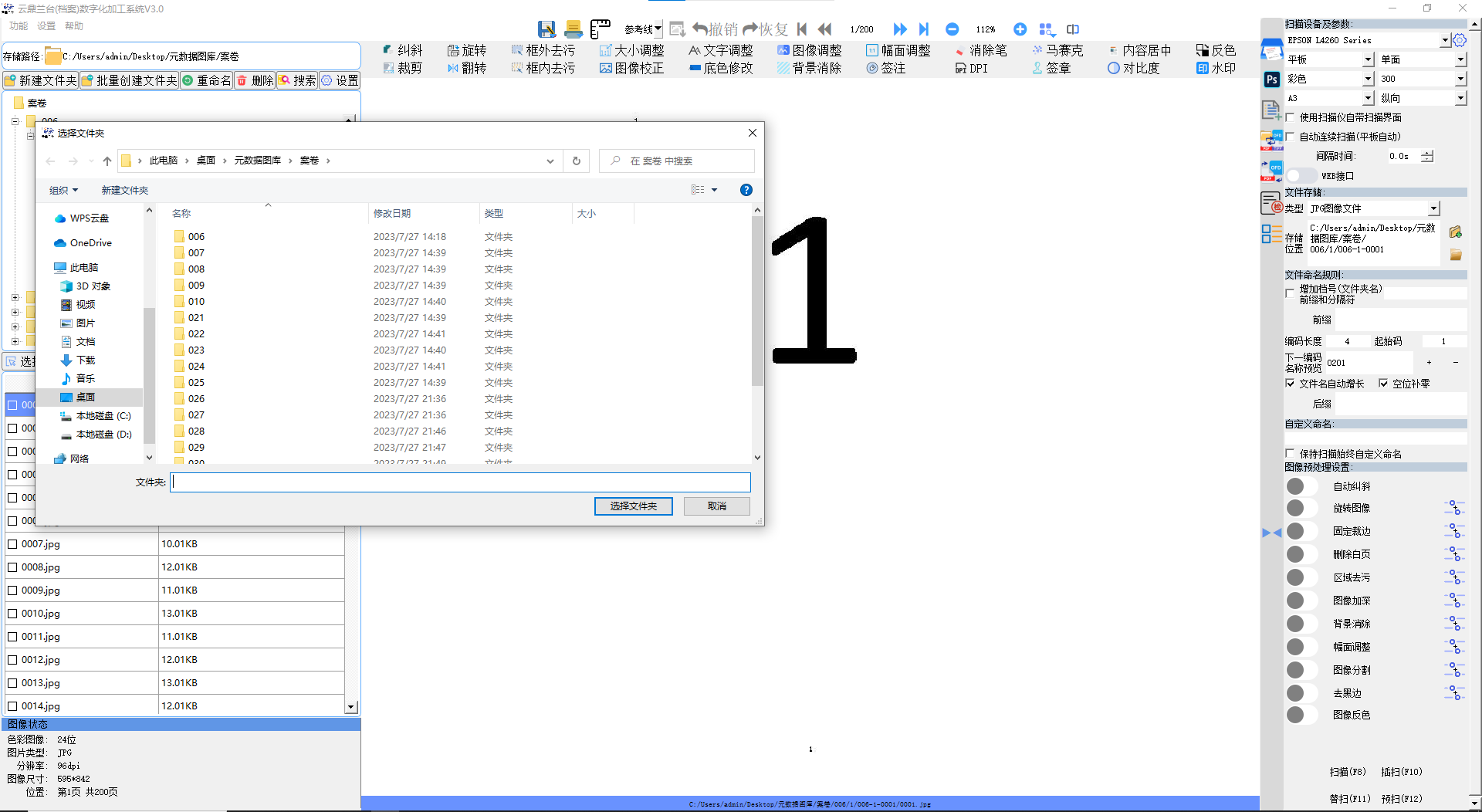Select the 马赛克 mosaic tool
Image resolution: width=1482 pixels, height=812 pixels.
(1057, 50)
